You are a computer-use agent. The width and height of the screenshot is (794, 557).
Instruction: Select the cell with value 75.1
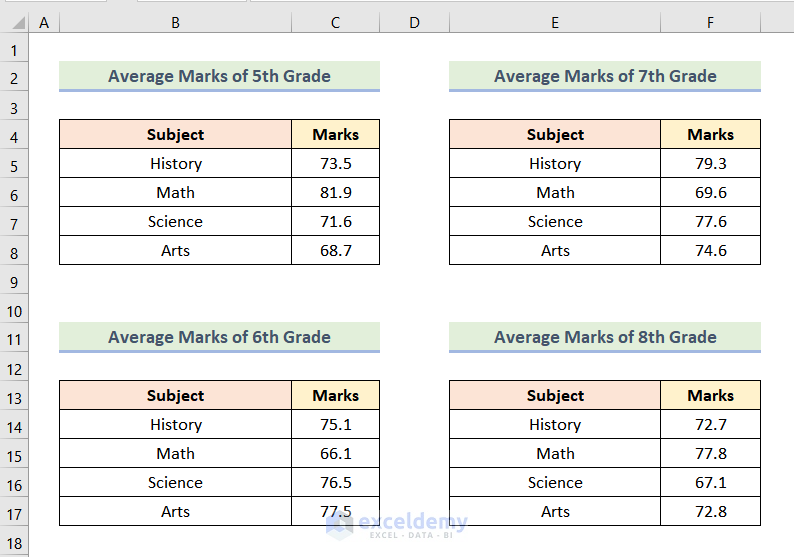point(335,425)
